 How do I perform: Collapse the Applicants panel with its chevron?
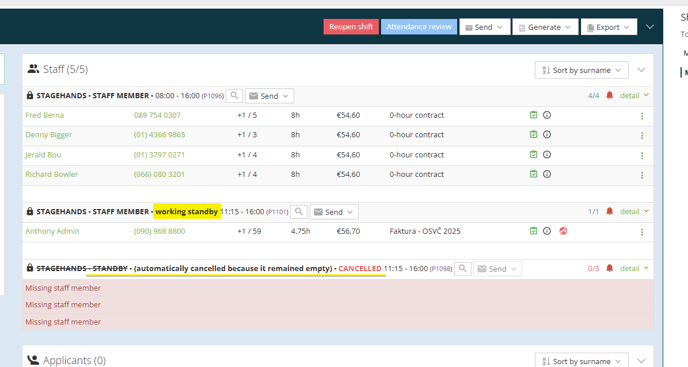[x=641, y=361]
